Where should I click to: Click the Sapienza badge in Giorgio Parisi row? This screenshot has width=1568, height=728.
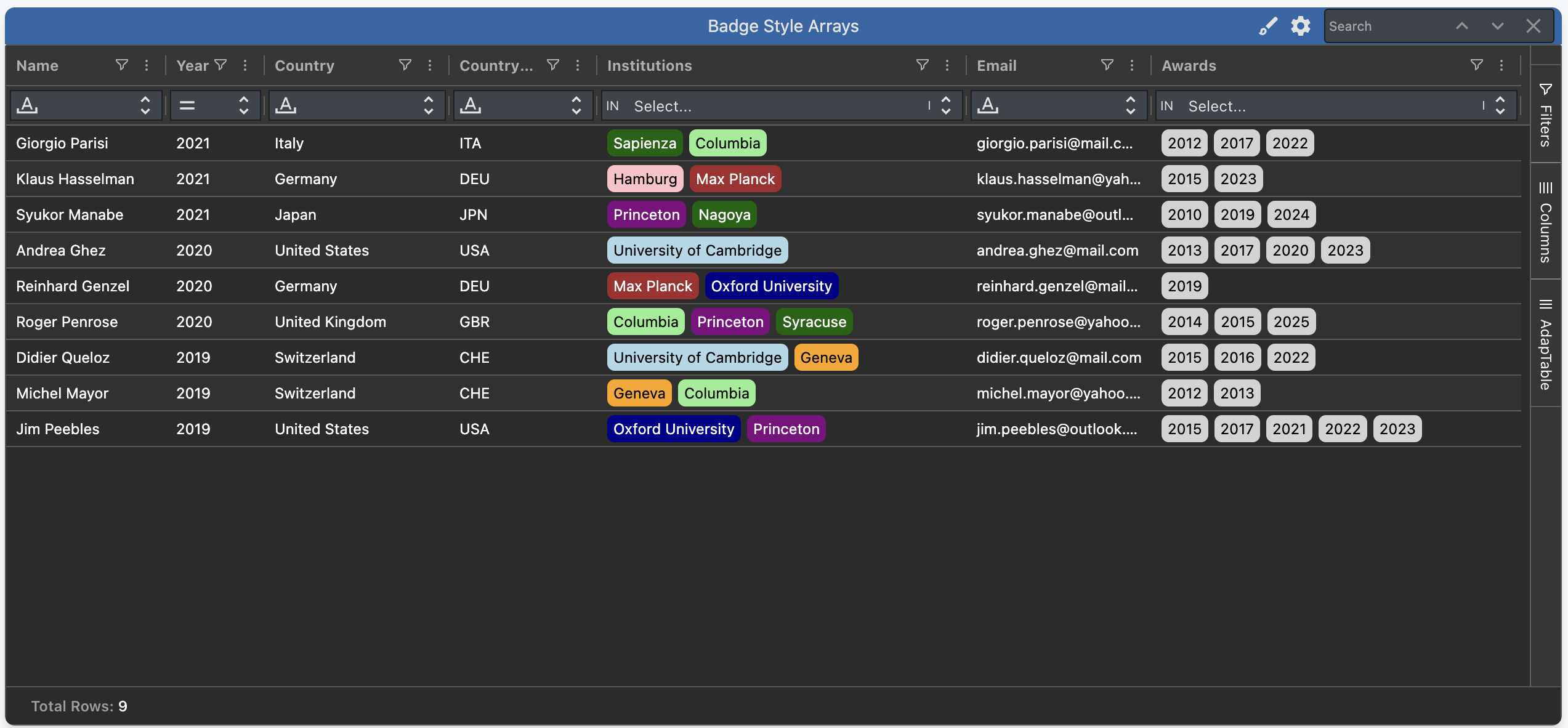(x=644, y=144)
